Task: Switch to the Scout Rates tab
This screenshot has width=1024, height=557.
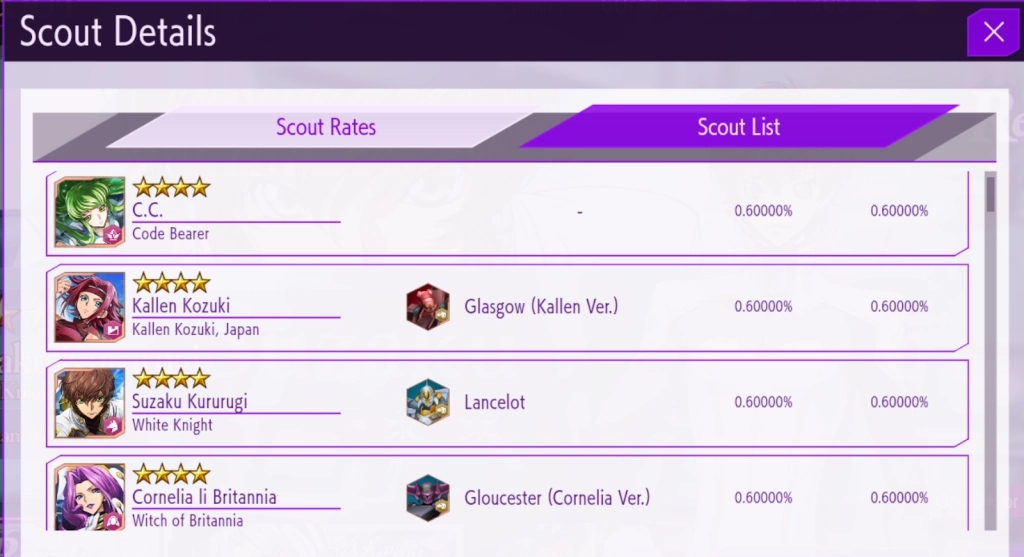Action: (x=326, y=128)
